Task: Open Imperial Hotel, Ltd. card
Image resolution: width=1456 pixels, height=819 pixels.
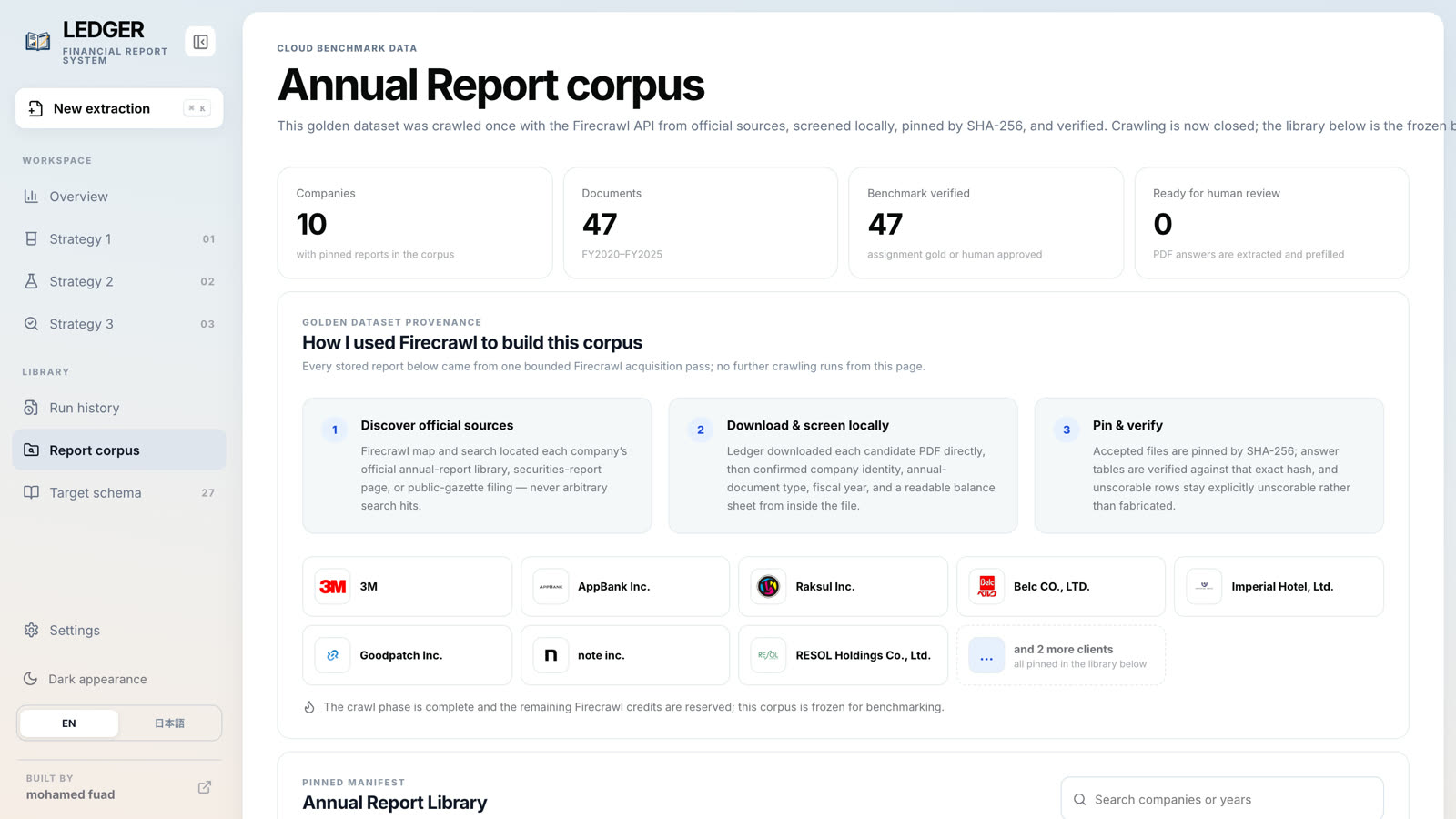Action: 1279,587
